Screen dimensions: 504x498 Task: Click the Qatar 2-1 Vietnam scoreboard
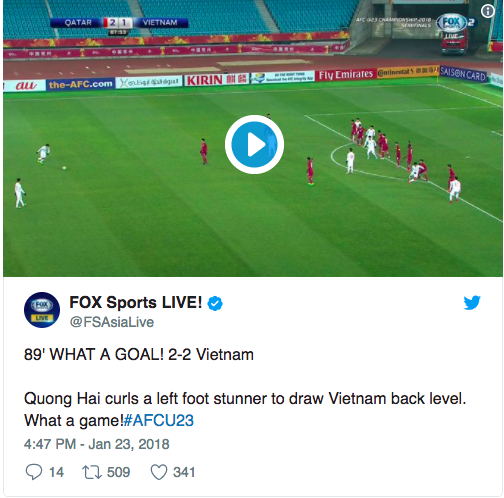[119, 23]
